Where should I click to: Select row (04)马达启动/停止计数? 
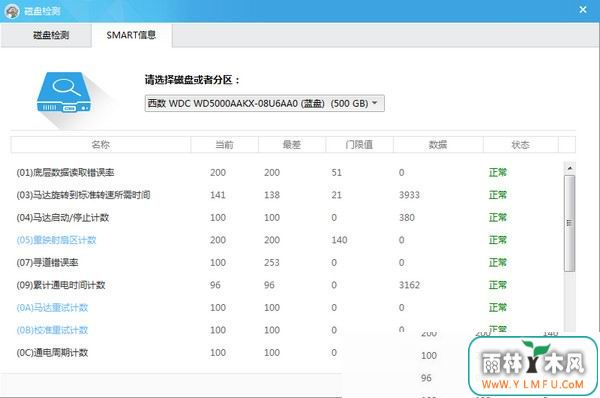tap(287, 218)
